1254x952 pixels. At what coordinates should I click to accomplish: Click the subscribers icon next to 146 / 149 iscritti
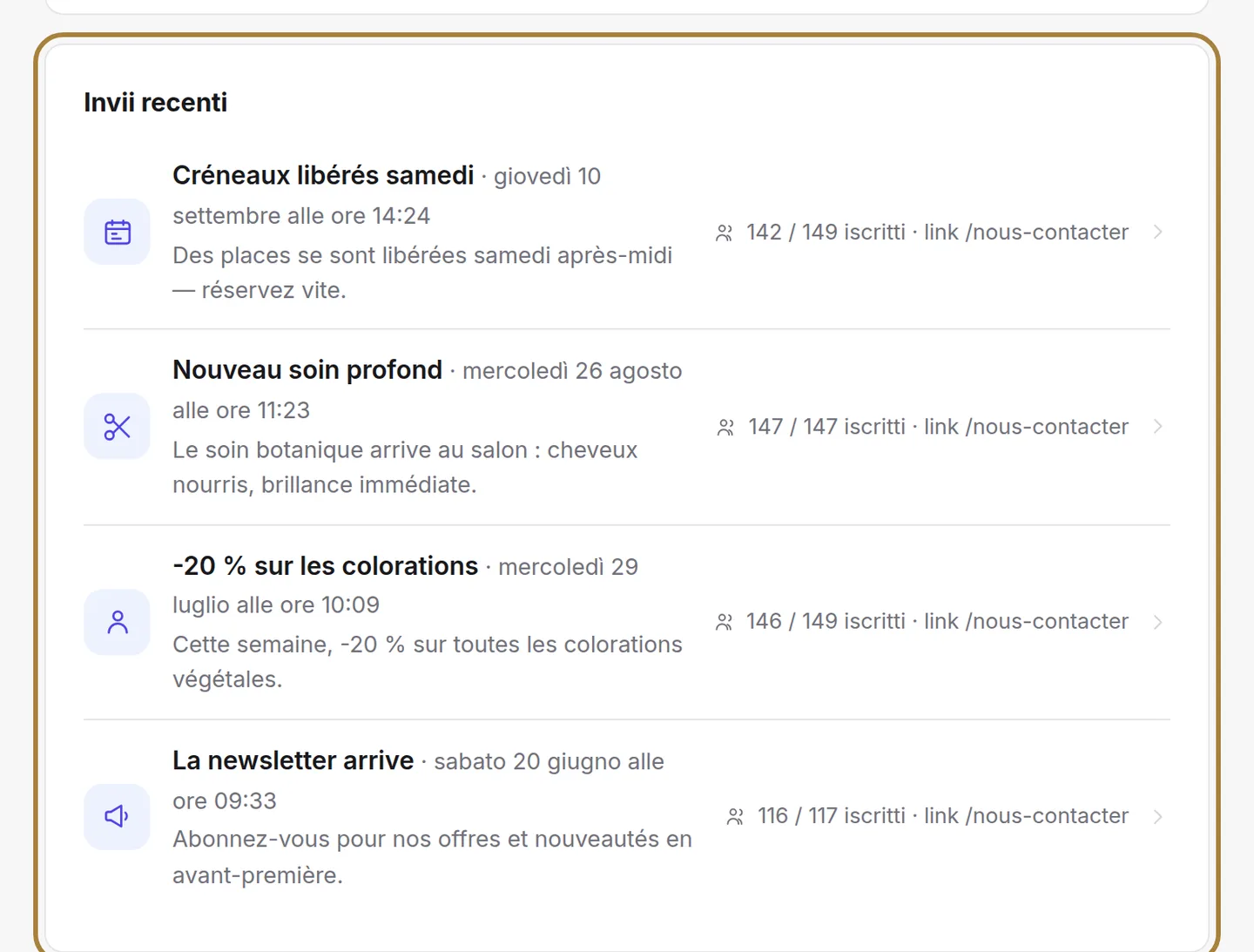(x=724, y=622)
